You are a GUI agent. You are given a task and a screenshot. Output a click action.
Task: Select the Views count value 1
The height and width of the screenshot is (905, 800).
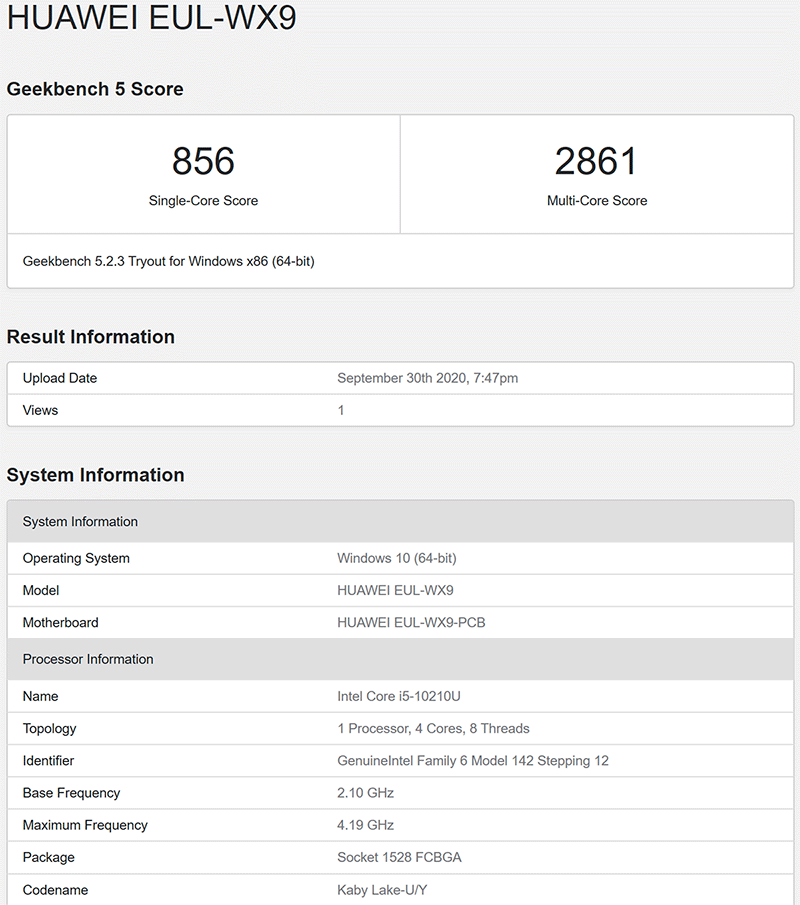click(x=341, y=410)
